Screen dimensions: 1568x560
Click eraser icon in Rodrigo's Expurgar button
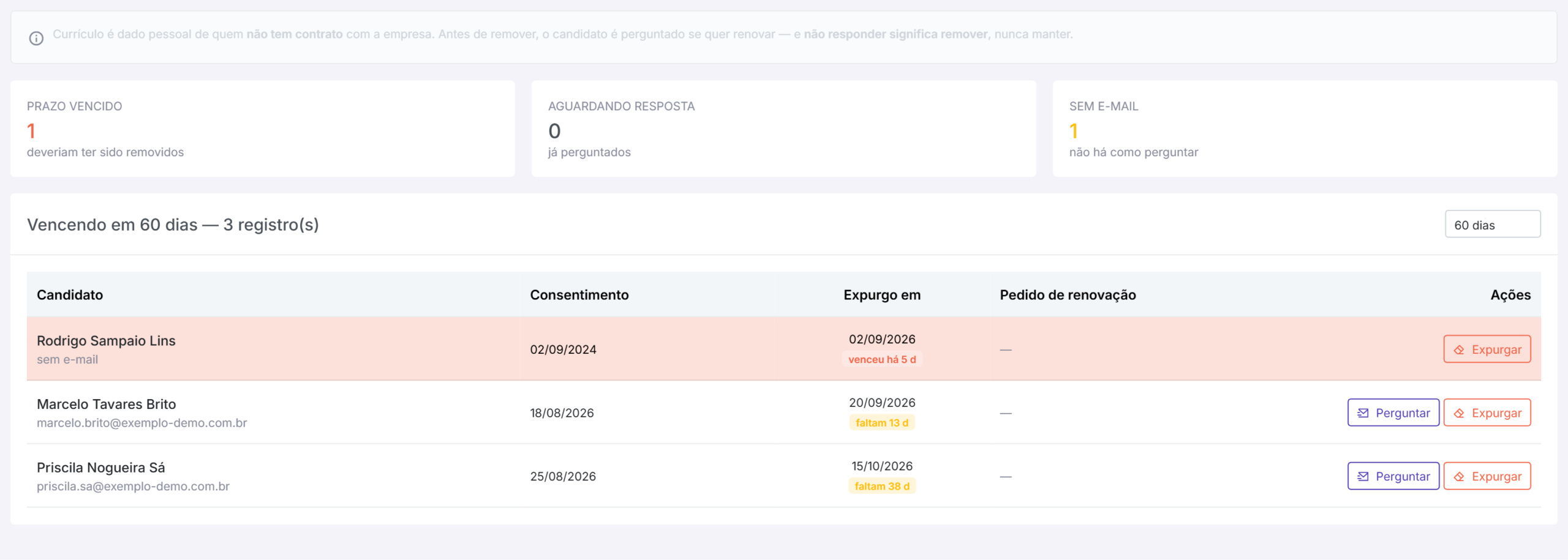(1459, 350)
